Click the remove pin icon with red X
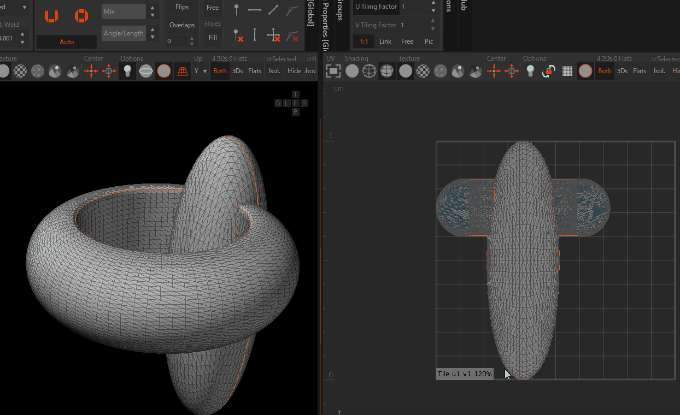The width and height of the screenshot is (680, 415). point(238,36)
